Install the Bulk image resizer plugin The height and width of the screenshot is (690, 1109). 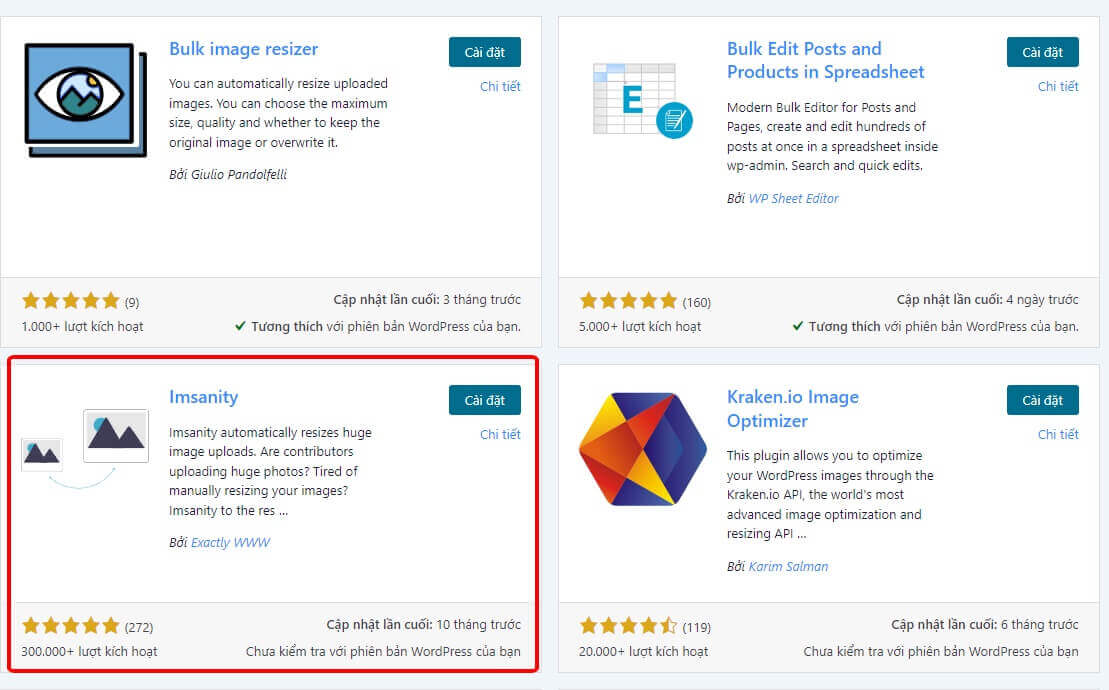[484, 52]
